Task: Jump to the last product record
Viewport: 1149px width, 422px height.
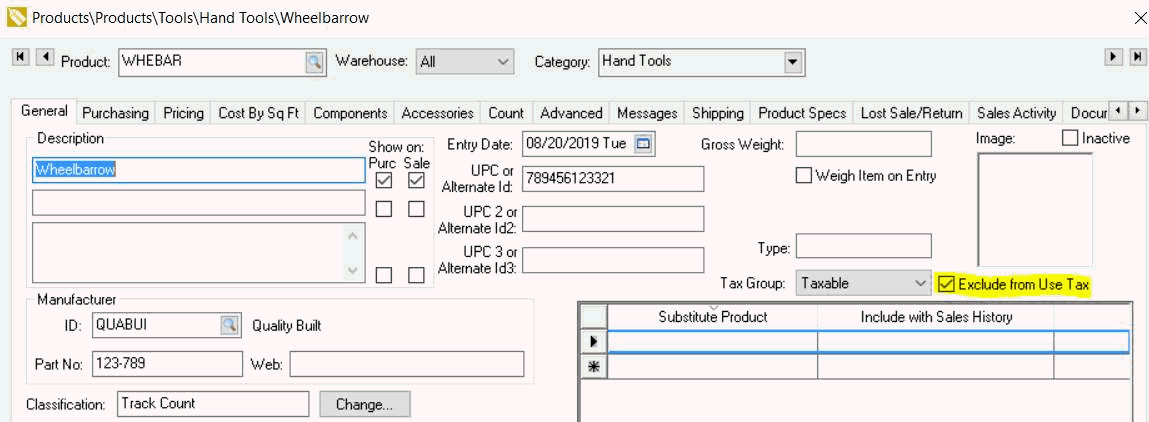Action: 1136,58
